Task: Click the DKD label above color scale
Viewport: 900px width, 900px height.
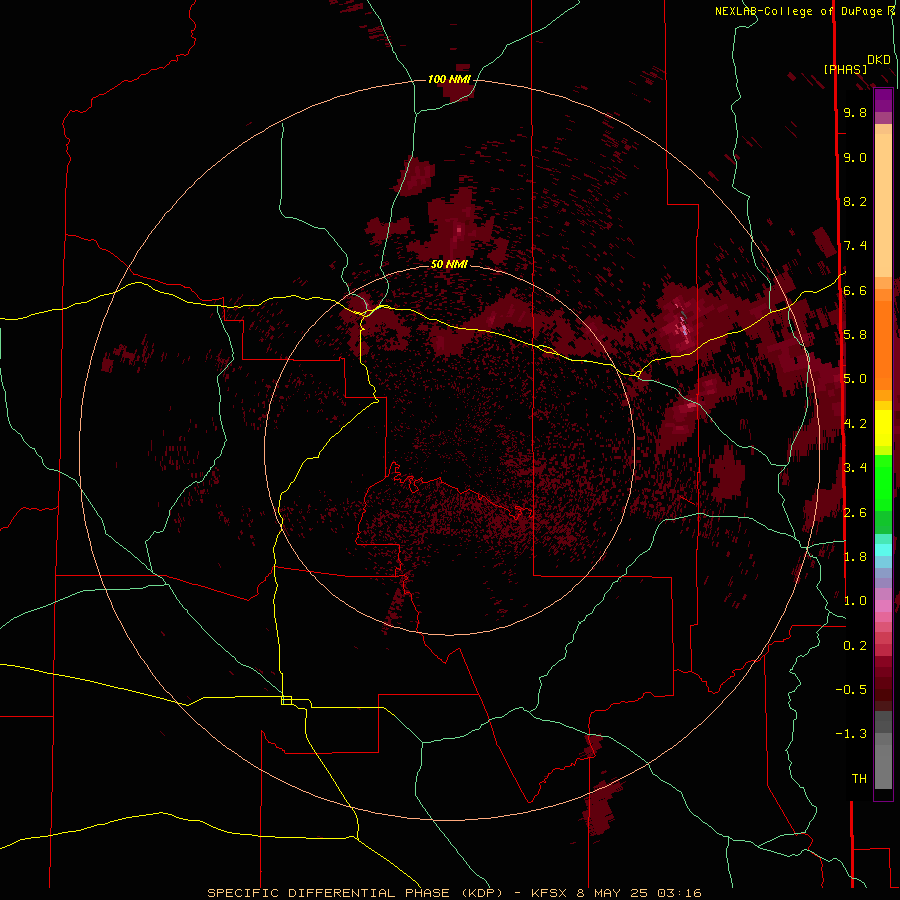Action: (878, 60)
